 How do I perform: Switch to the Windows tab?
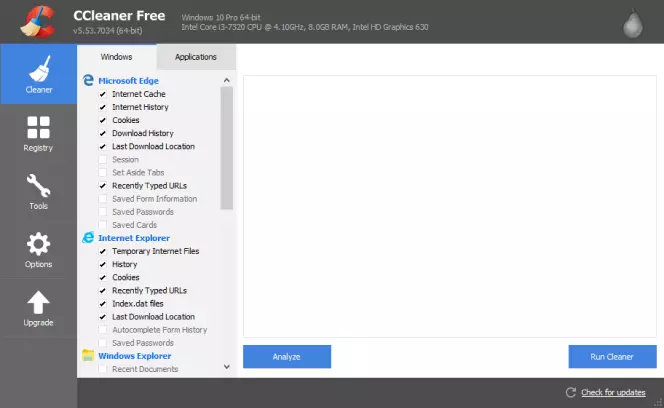pyautogui.click(x=116, y=57)
